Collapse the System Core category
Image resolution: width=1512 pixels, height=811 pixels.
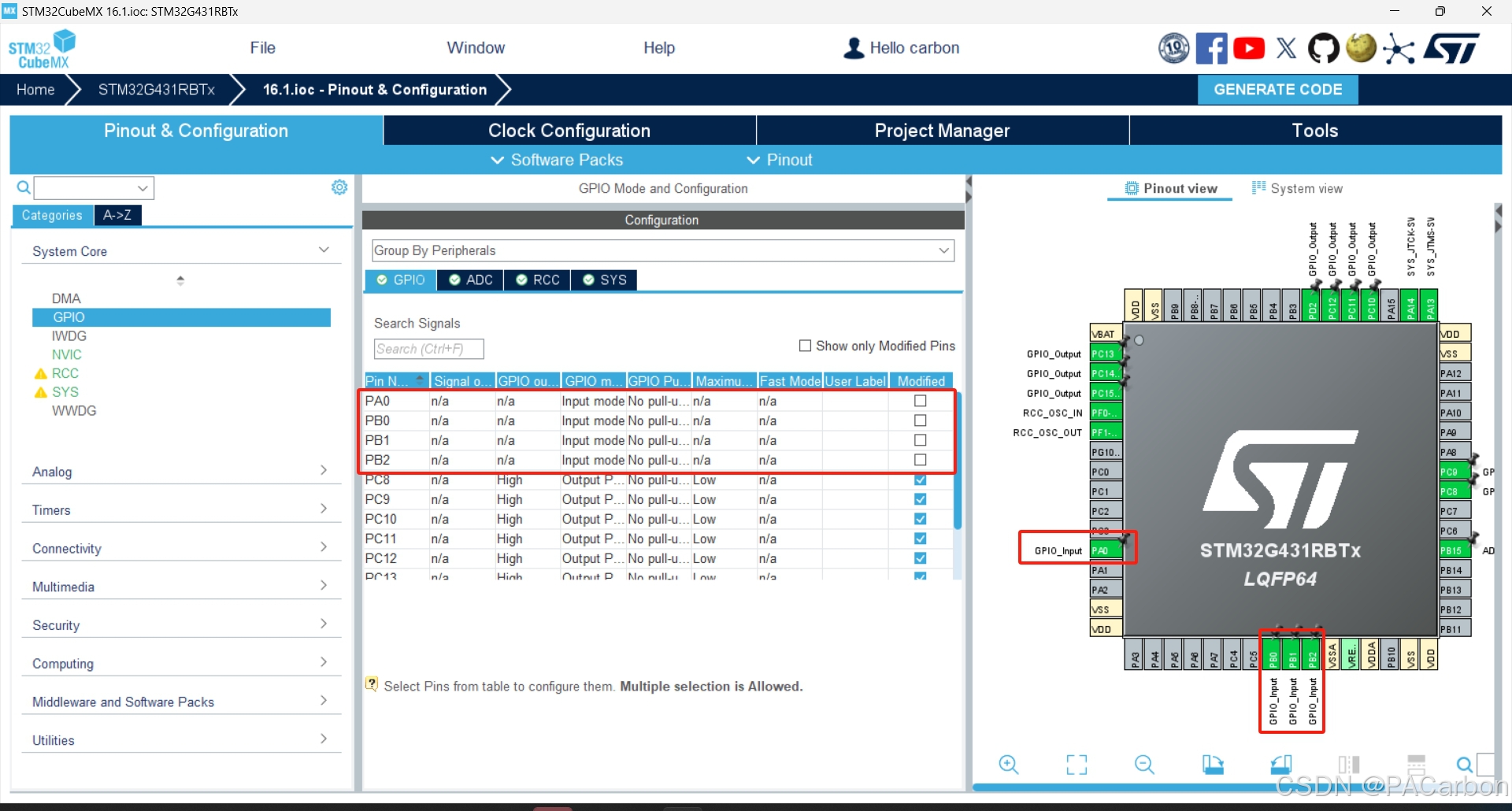(x=180, y=251)
